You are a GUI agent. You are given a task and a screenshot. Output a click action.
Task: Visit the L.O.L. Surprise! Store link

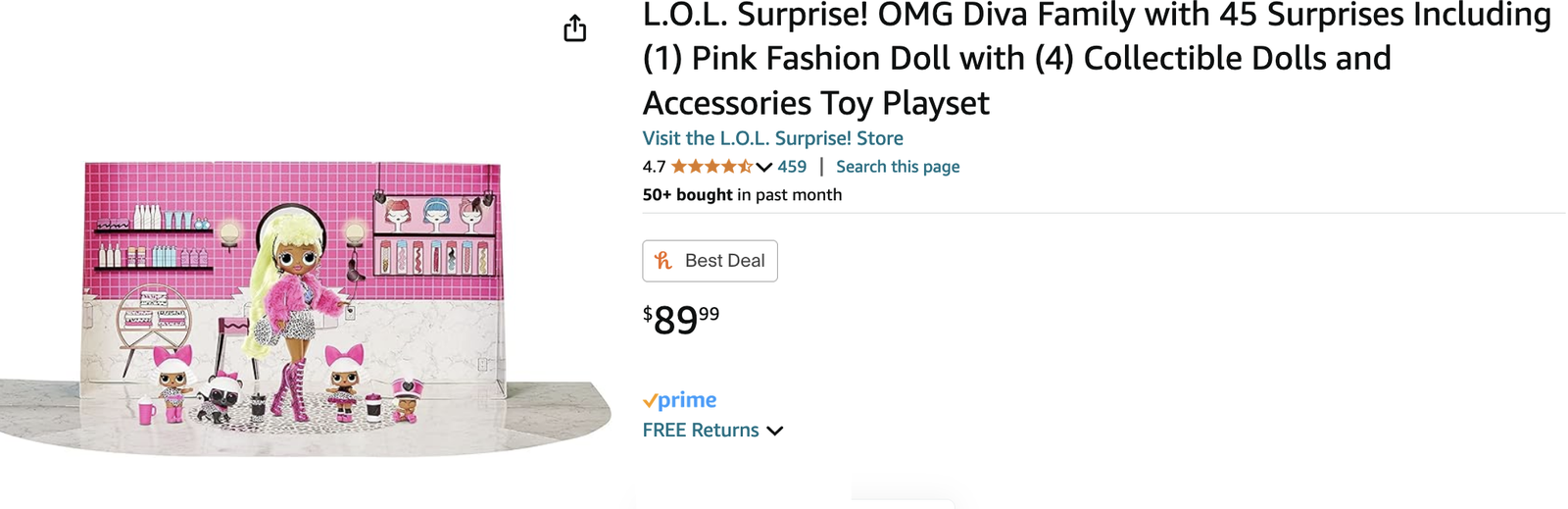[x=772, y=138]
